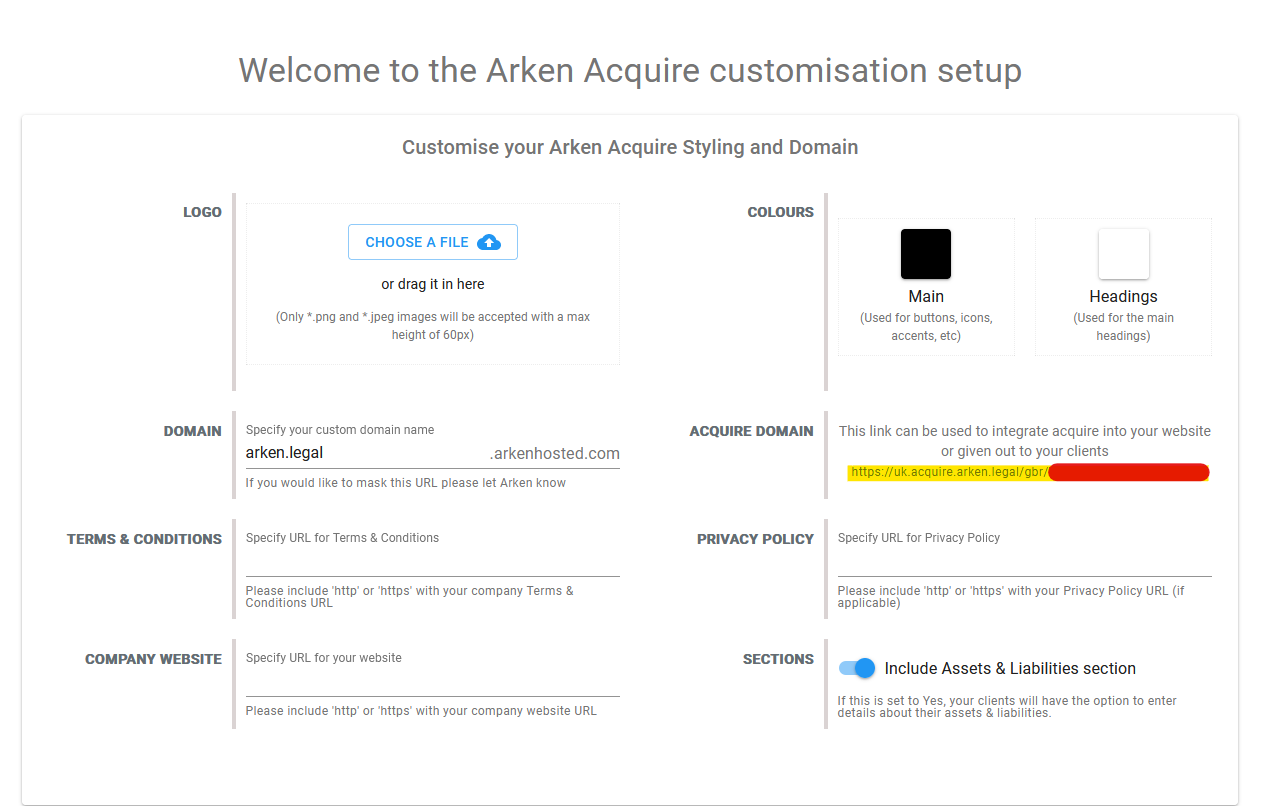Image resolution: width=1285 pixels, height=806 pixels.
Task: Click the Main colour label
Action: 926,296
